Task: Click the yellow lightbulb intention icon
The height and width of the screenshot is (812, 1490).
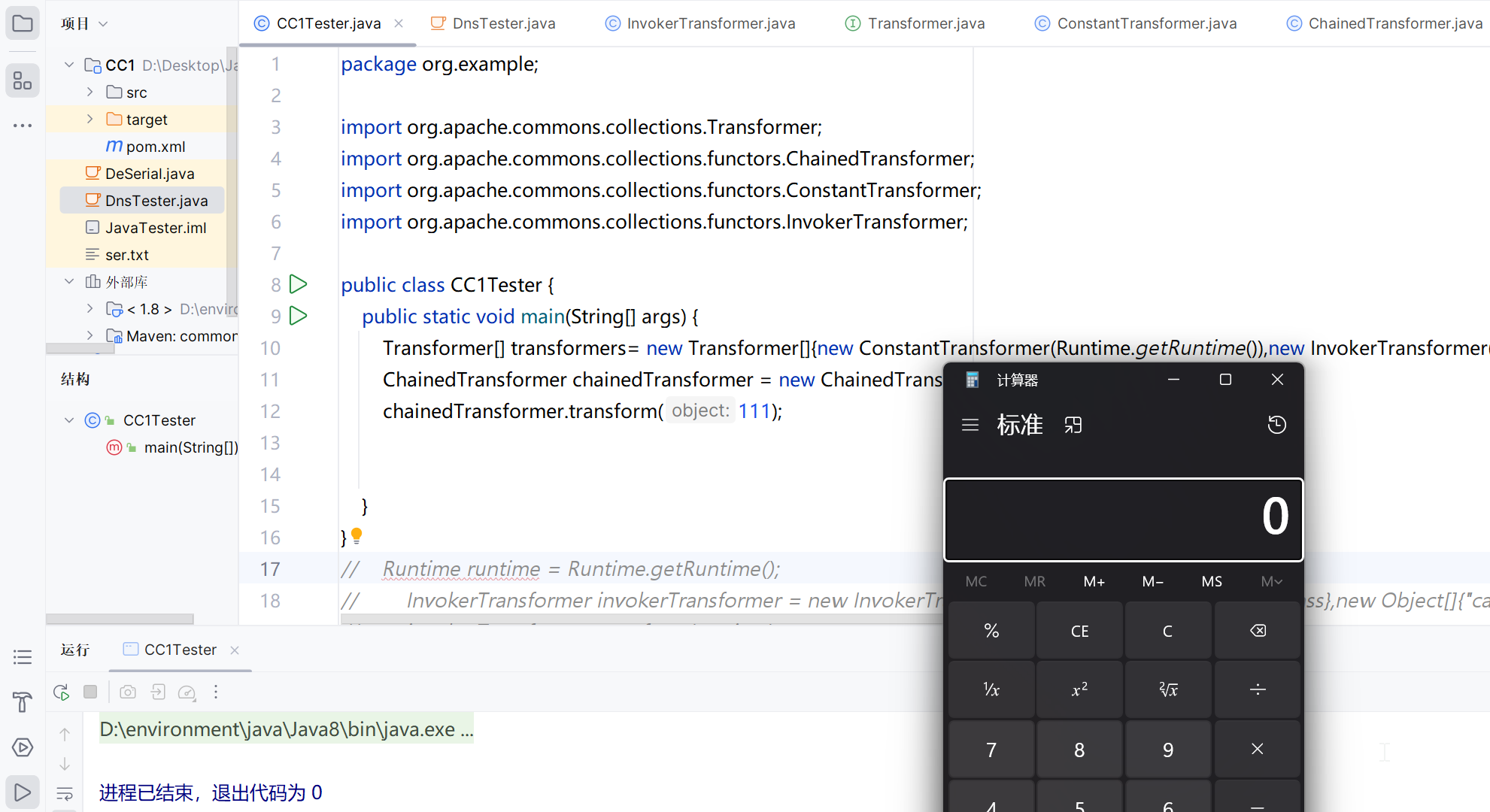Action: tap(357, 535)
